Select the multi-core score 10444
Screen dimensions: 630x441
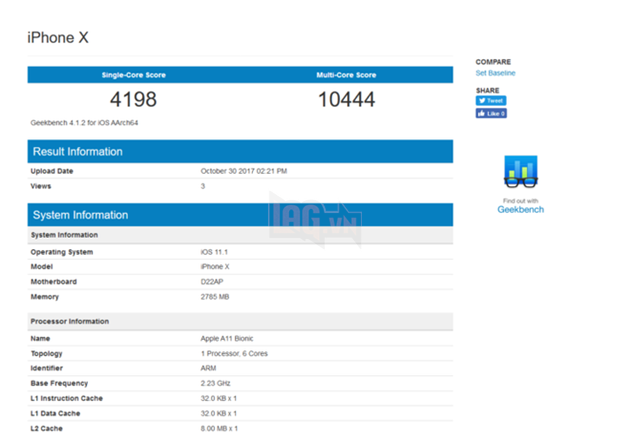coord(346,99)
